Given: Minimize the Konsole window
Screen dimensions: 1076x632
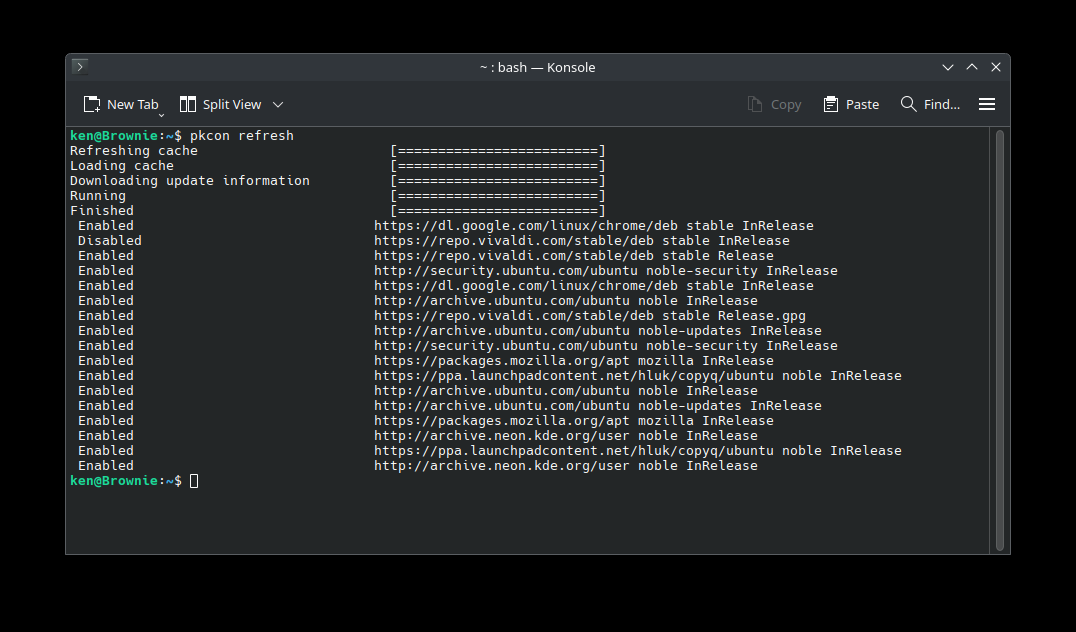Looking at the screenshot, I should pos(948,67).
